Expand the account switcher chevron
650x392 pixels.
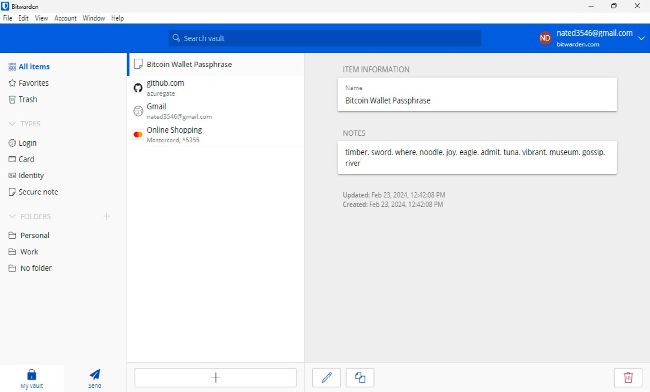[641, 38]
